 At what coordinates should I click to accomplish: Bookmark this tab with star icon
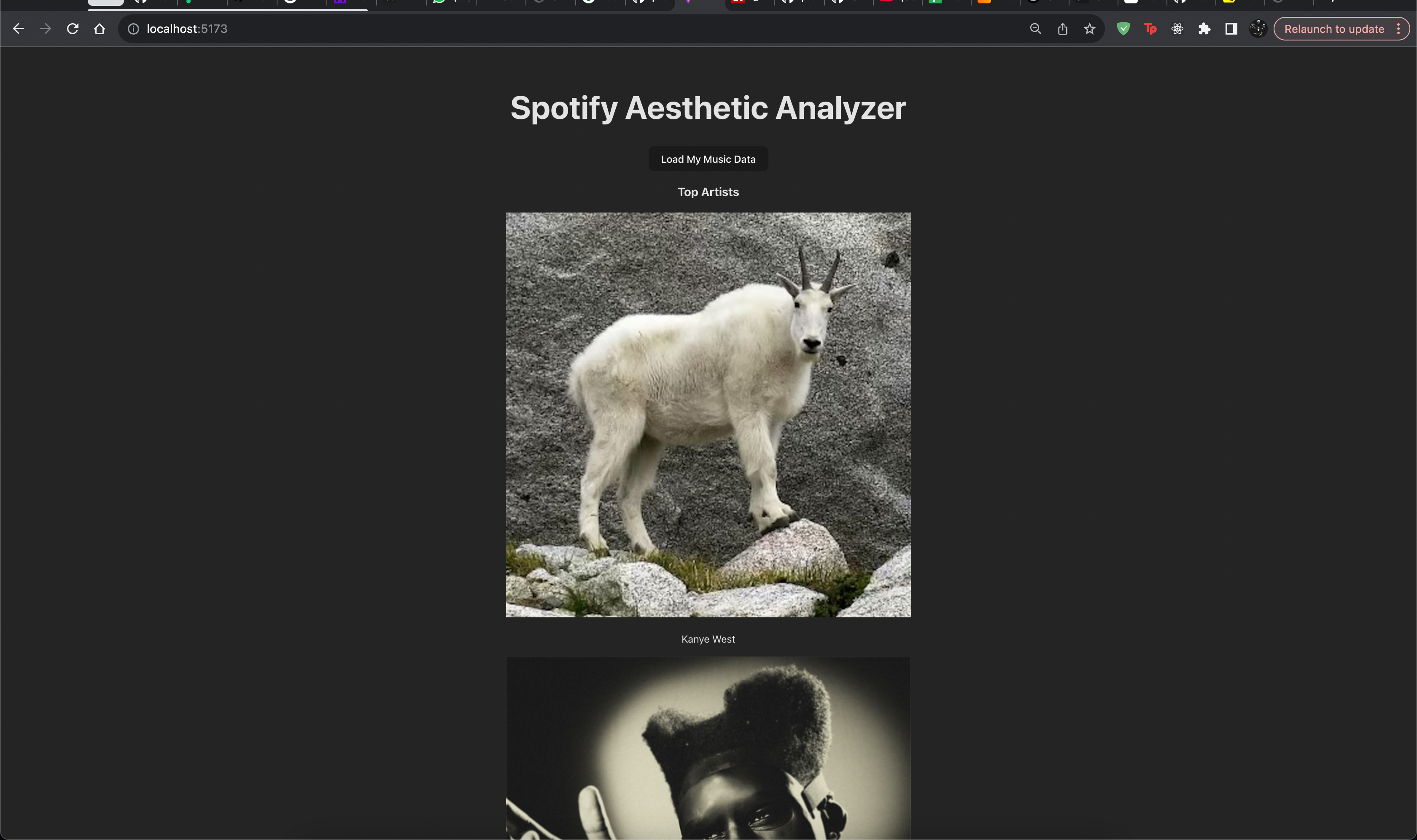tap(1089, 29)
